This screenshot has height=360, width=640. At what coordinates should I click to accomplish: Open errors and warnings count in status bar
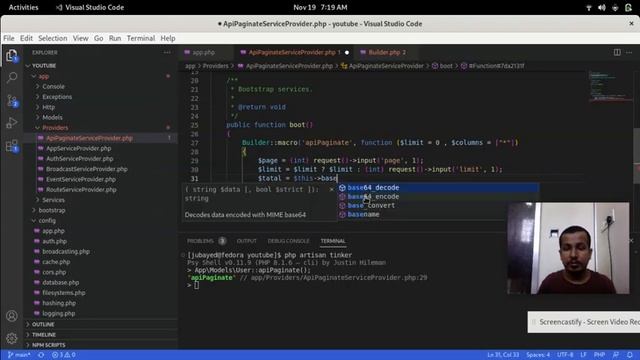(x=64, y=355)
